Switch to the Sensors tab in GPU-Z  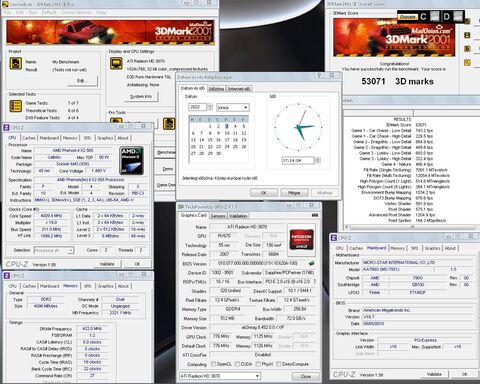click(218, 216)
